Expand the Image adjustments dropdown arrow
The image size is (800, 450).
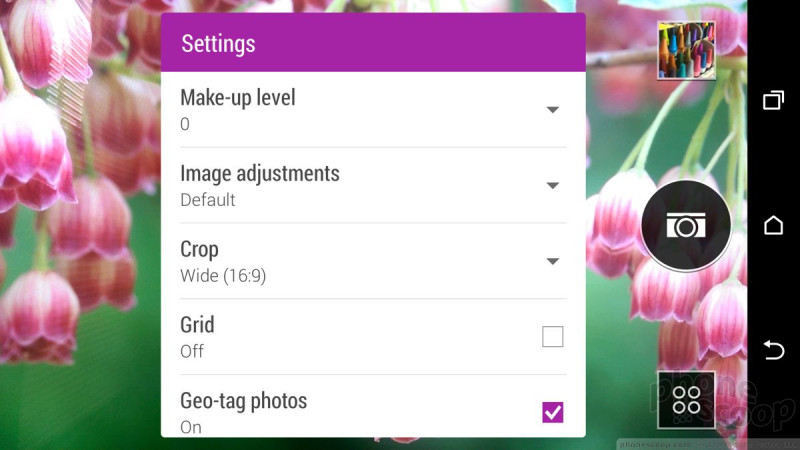point(553,185)
